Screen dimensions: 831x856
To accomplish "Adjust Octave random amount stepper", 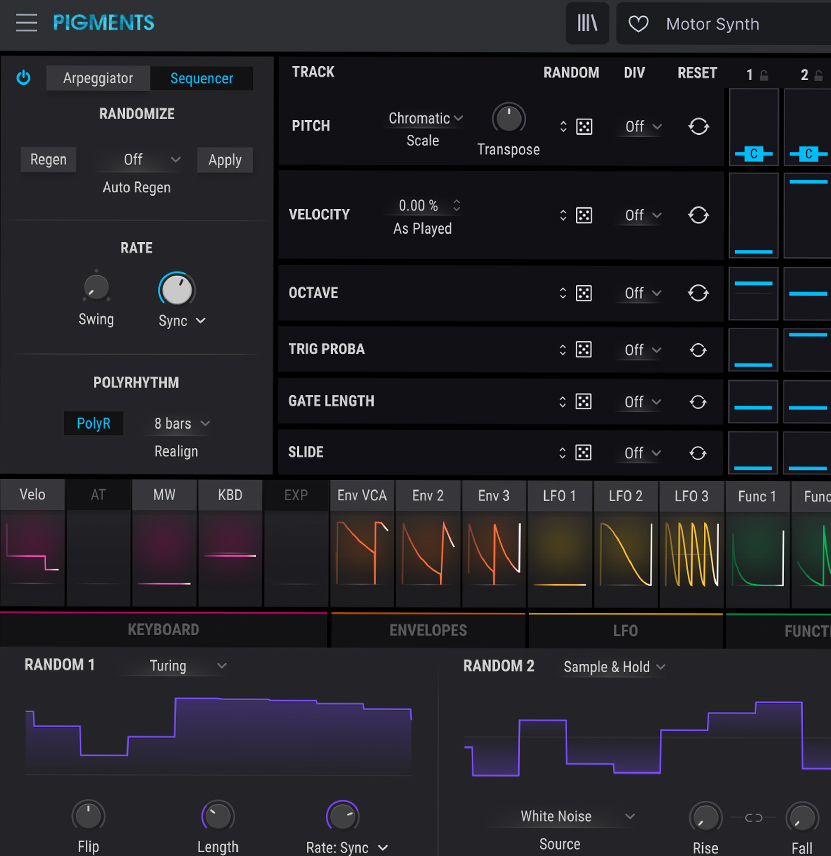I will tap(563, 293).
